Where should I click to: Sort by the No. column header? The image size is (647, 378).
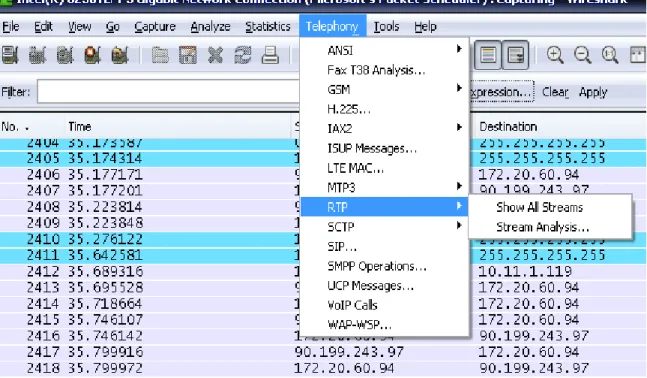tap(32, 127)
